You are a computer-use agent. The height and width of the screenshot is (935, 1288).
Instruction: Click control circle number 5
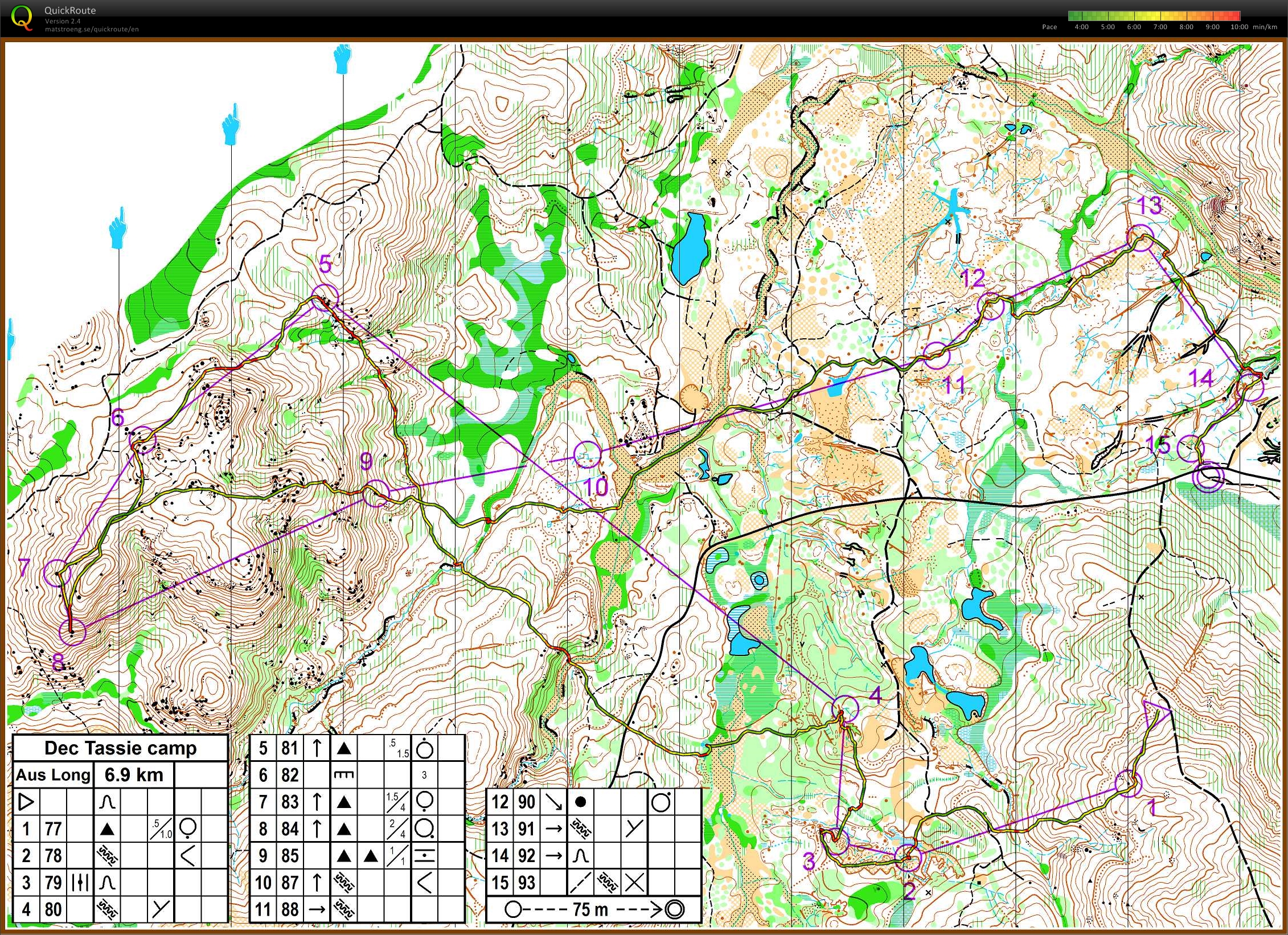[x=325, y=296]
